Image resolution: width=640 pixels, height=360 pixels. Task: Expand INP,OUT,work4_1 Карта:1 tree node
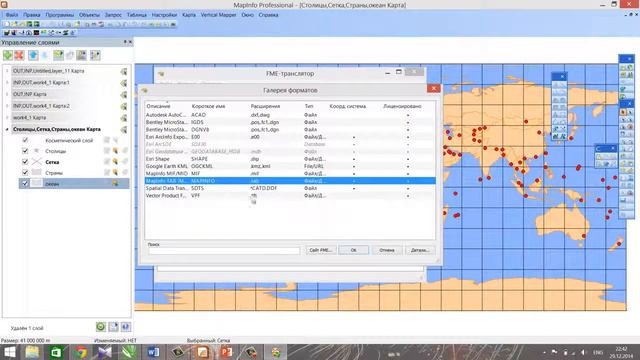click(7, 82)
